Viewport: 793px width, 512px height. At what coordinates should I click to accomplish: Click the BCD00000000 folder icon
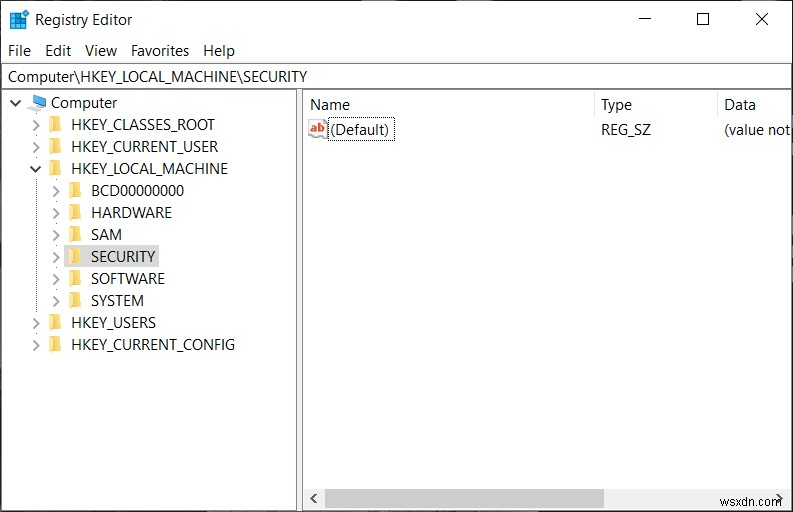[x=75, y=191]
